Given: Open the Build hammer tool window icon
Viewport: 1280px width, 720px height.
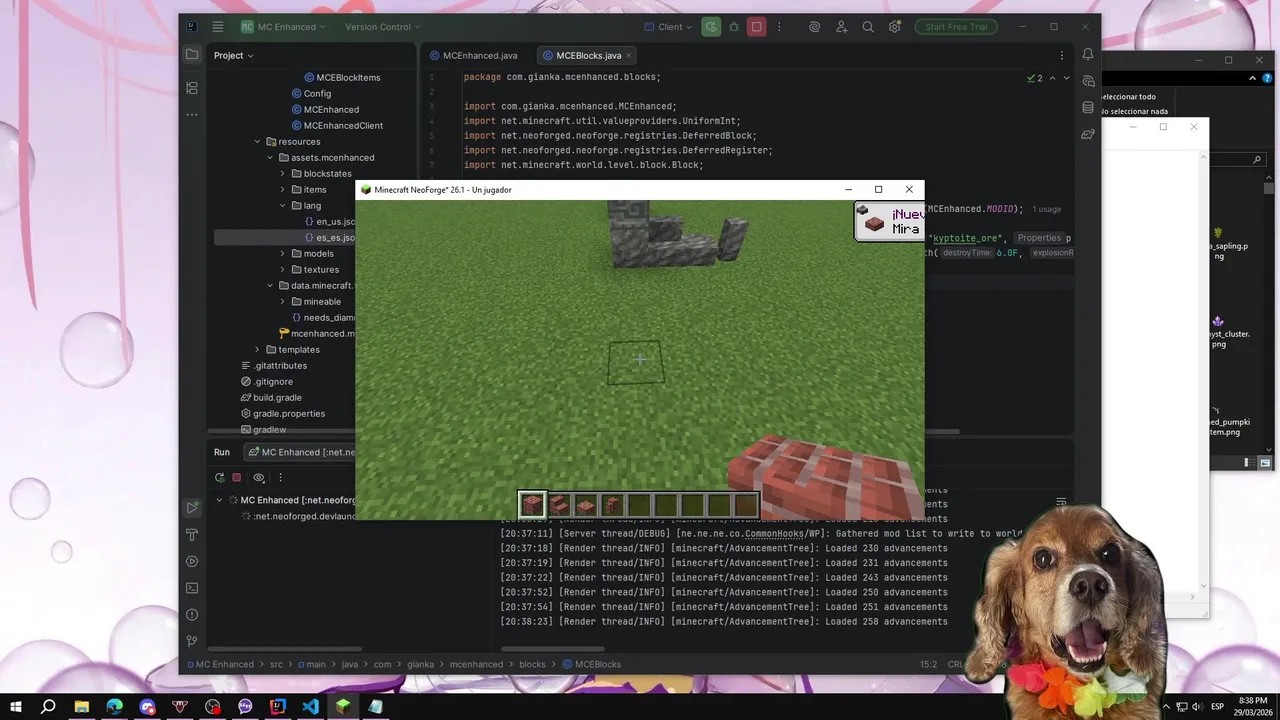Looking at the screenshot, I should pyautogui.click(x=192, y=535).
